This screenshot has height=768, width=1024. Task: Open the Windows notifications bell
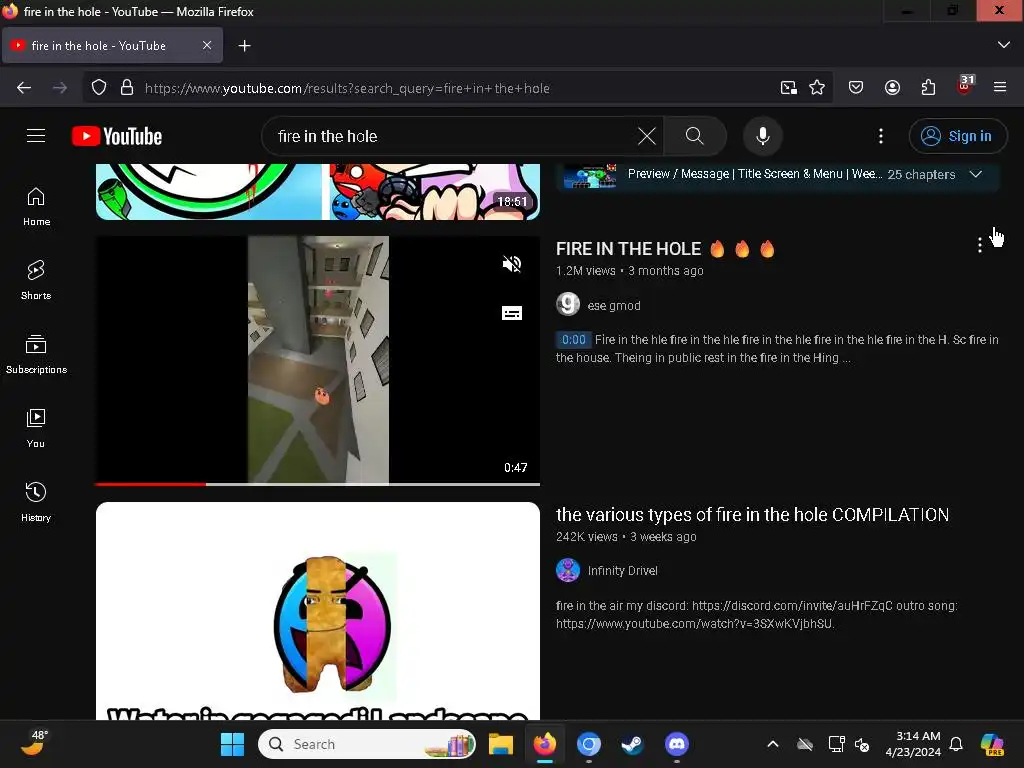[956, 744]
